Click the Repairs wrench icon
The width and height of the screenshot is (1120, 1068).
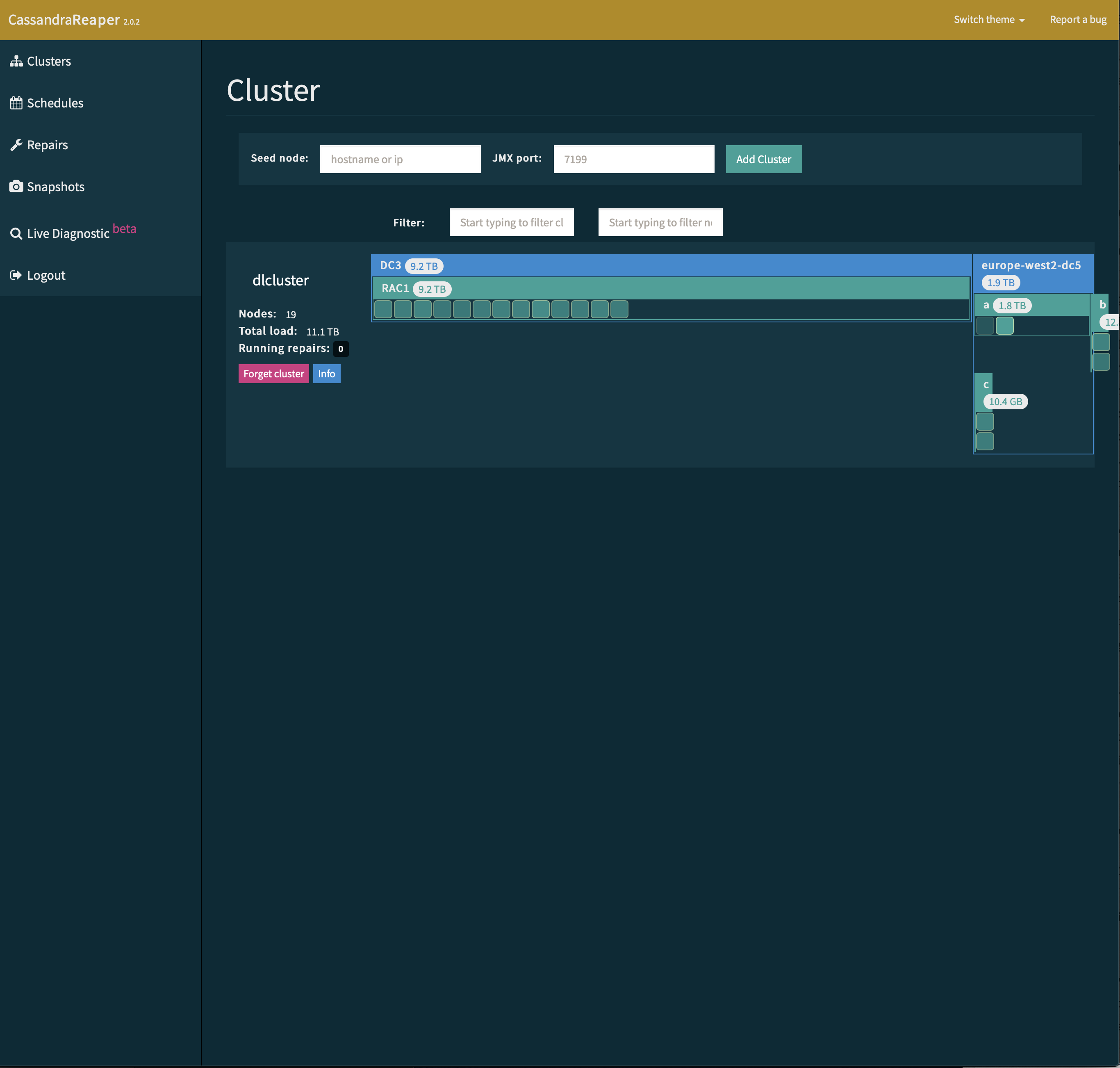(x=16, y=144)
